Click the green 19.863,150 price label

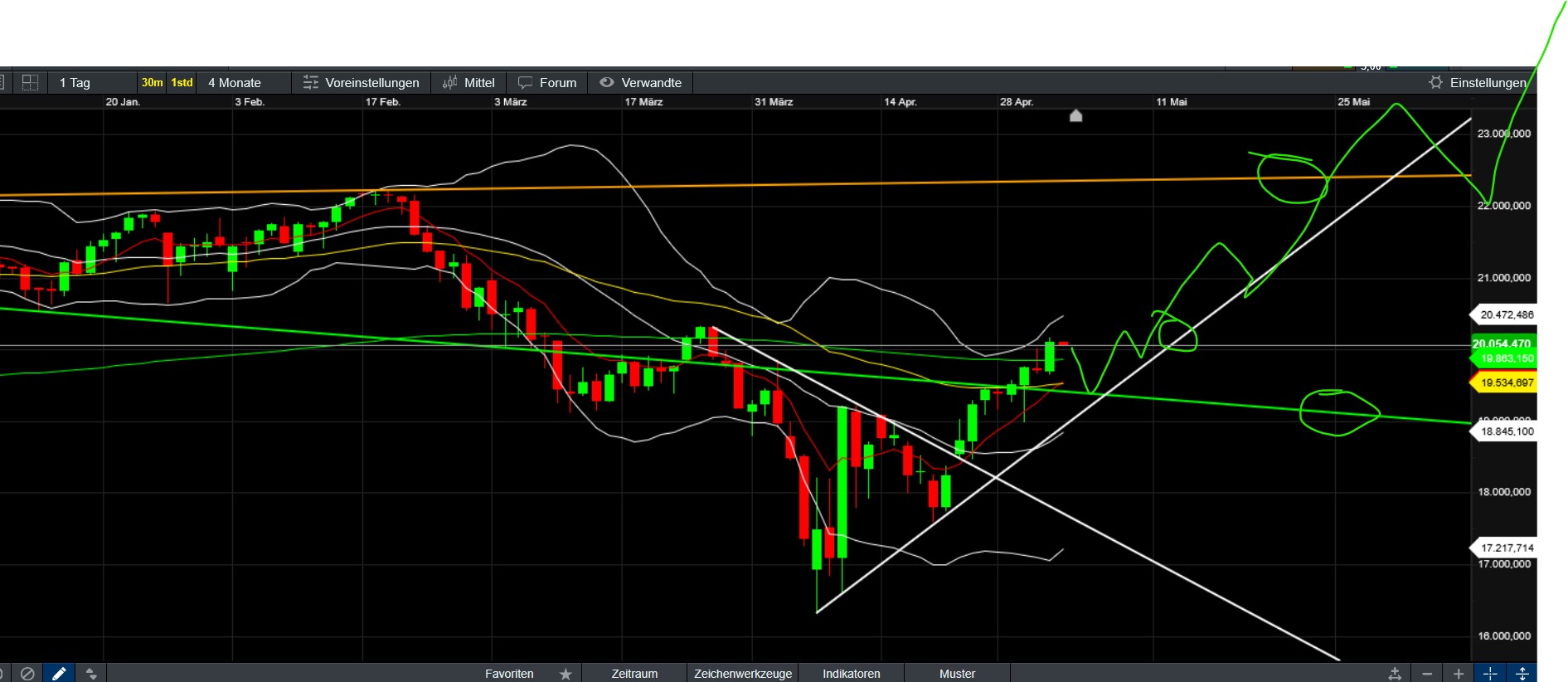click(x=1503, y=358)
